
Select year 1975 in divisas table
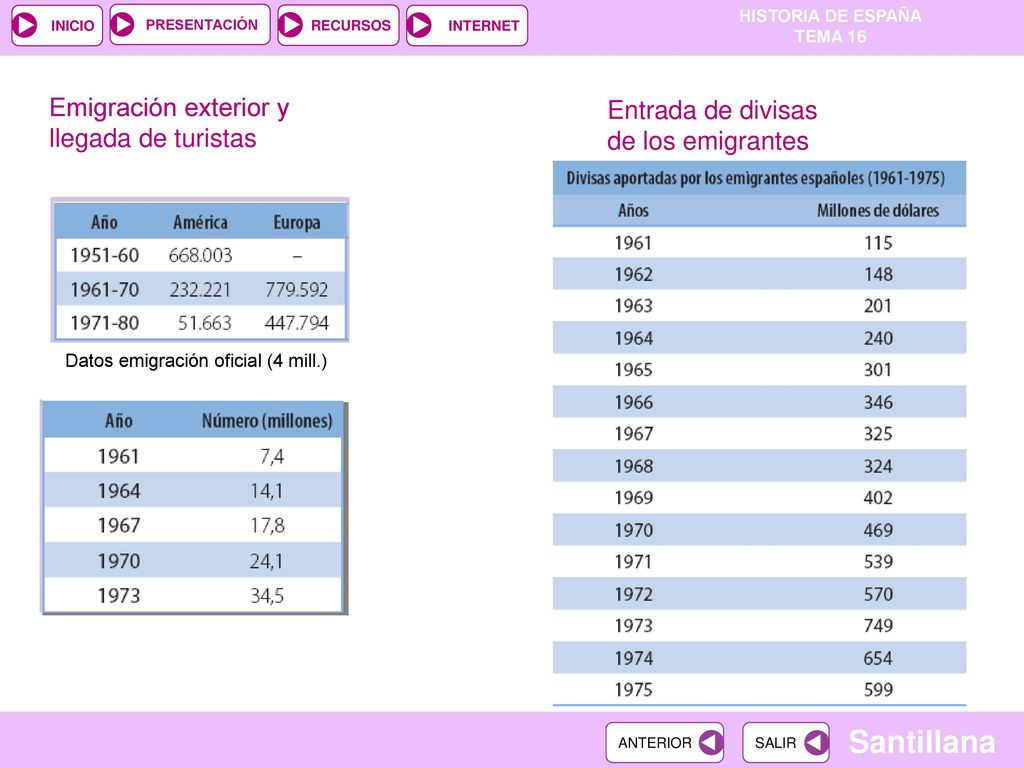633,690
